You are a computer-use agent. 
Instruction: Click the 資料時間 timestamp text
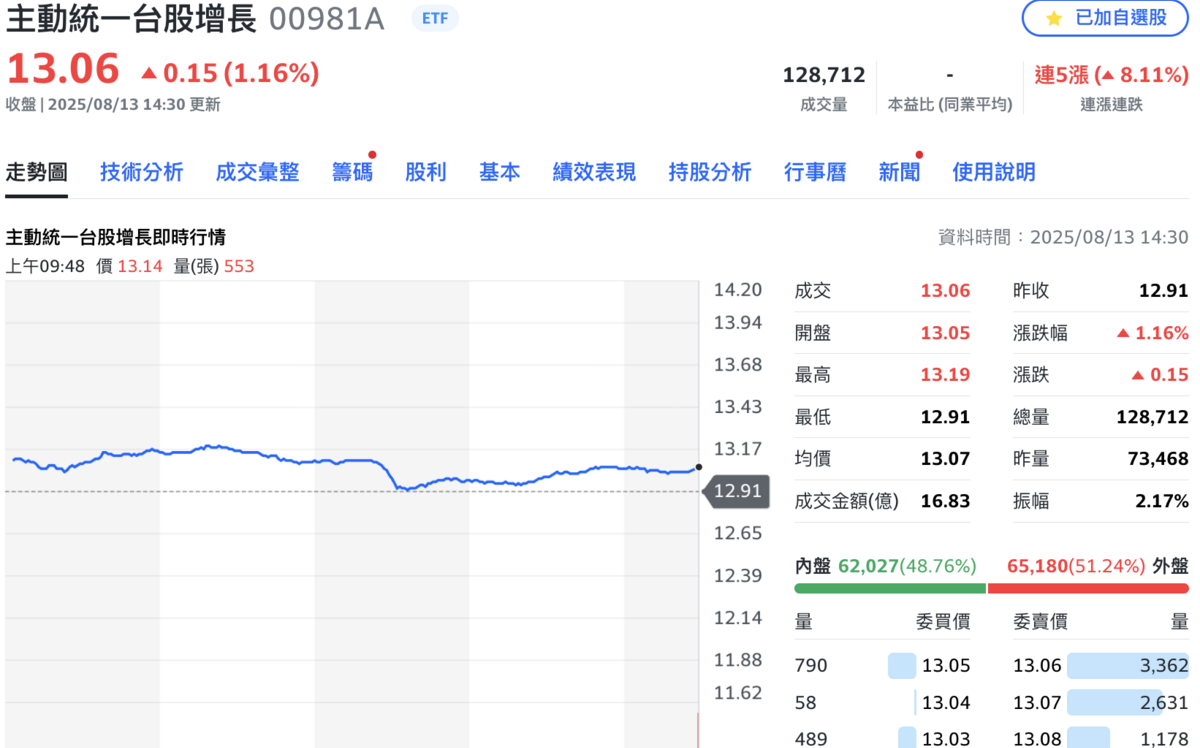click(1063, 237)
